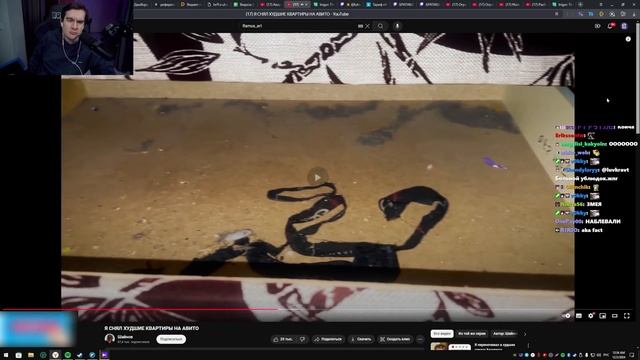Image resolution: width=640 pixels, height=360 pixels.
Task: Open options for the recommended video
Action: [529, 346]
